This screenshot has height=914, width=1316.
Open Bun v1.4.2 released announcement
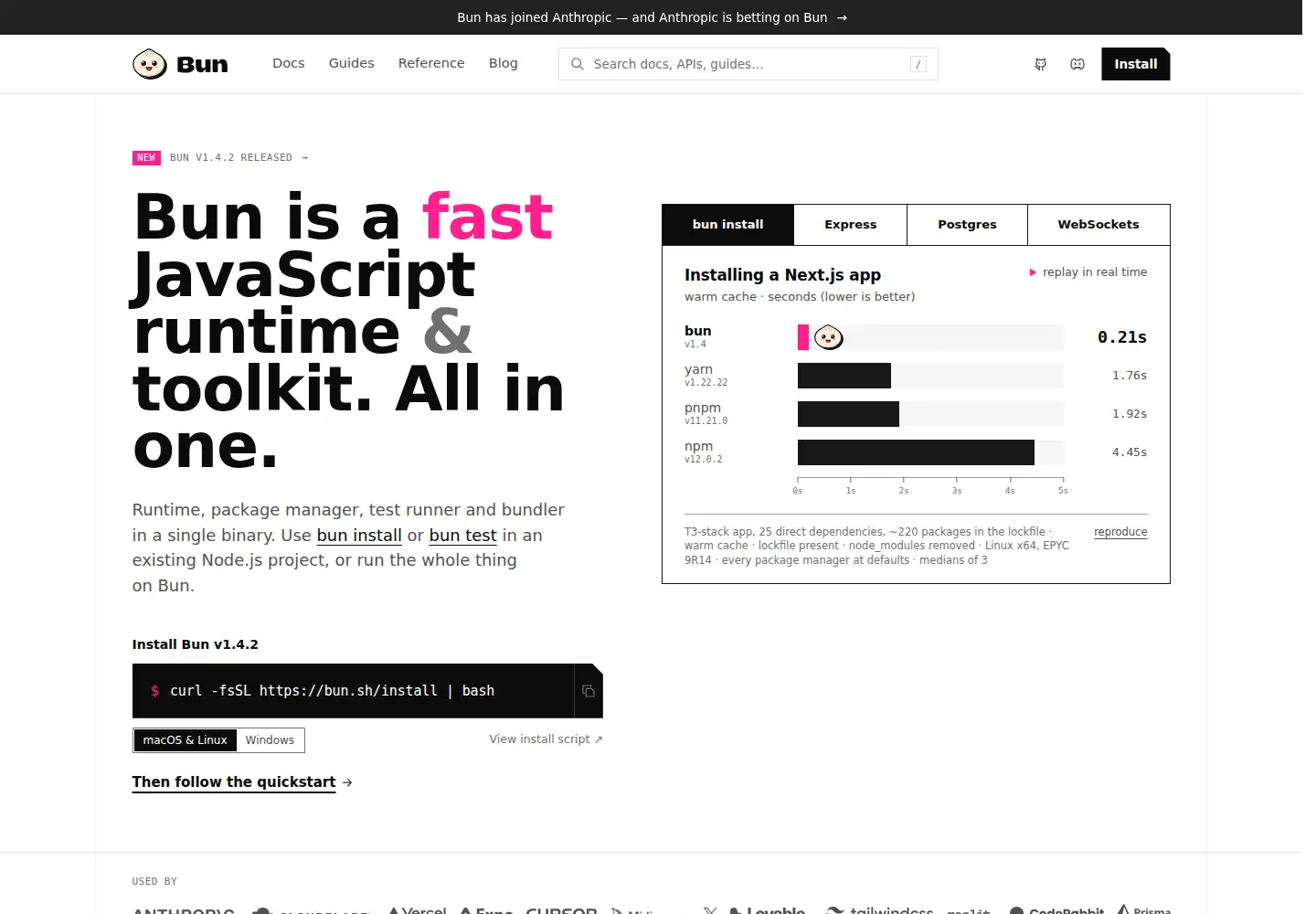click(x=239, y=158)
